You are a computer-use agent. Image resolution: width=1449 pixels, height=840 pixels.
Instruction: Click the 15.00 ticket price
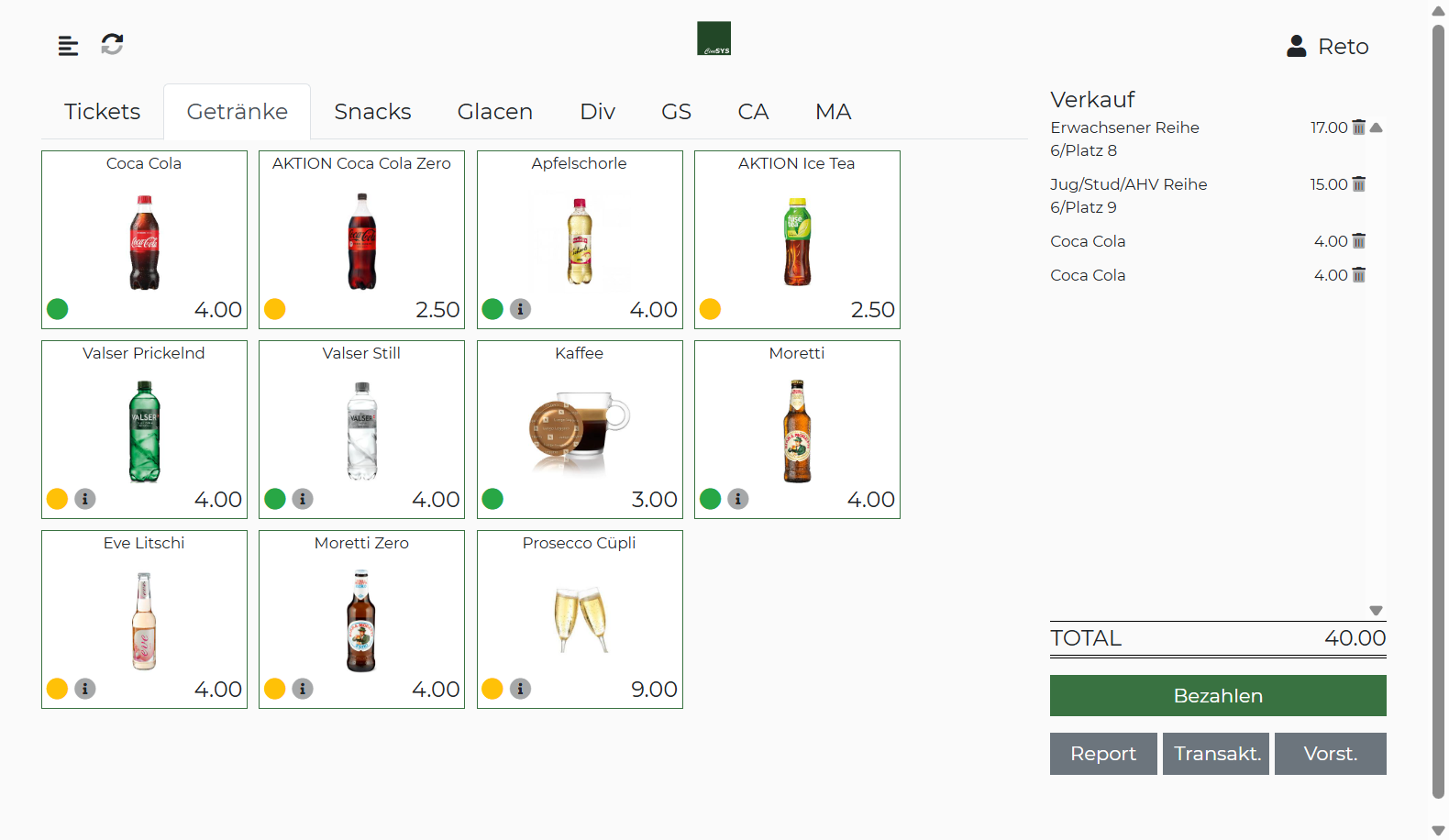(x=1328, y=184)
